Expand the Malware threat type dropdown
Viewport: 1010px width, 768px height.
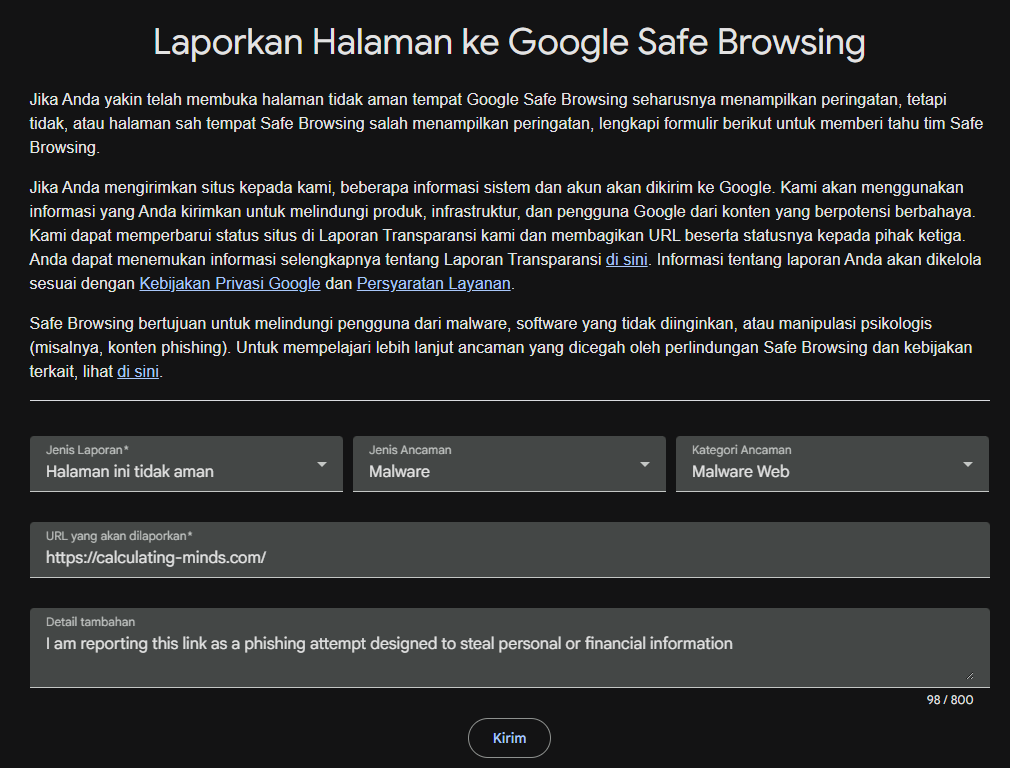pyautogui.click(x=510, y=464)
